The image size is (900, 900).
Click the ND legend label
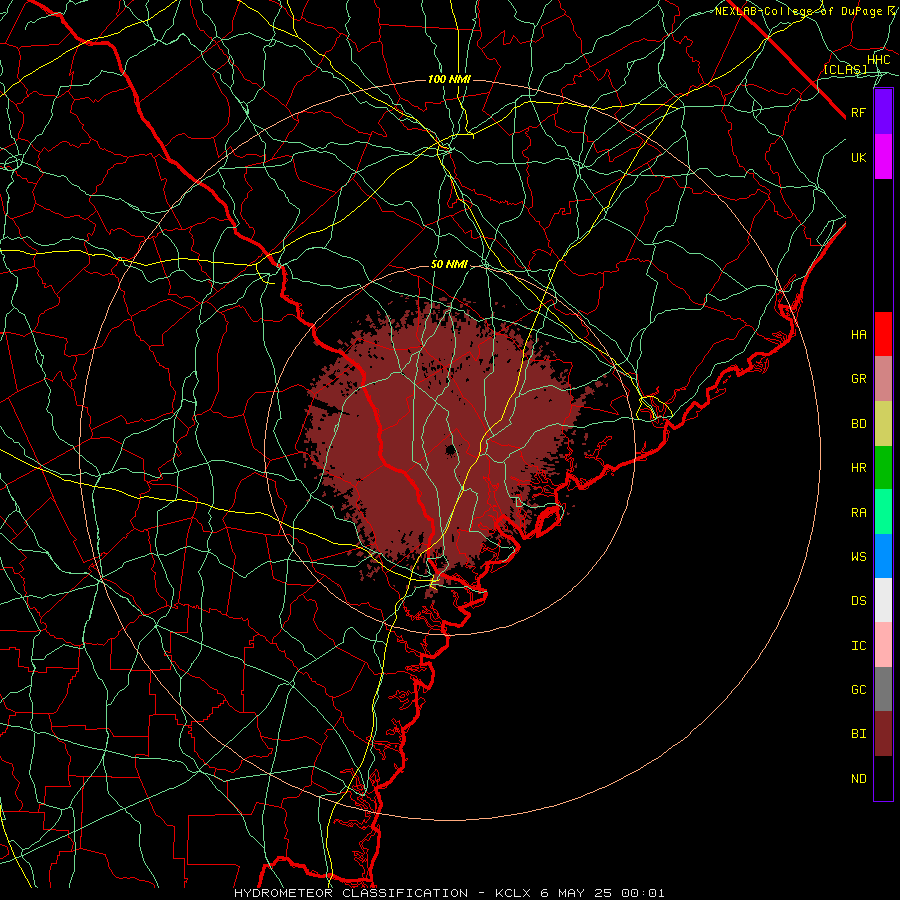pyautogui.click(x=858, y=779)
